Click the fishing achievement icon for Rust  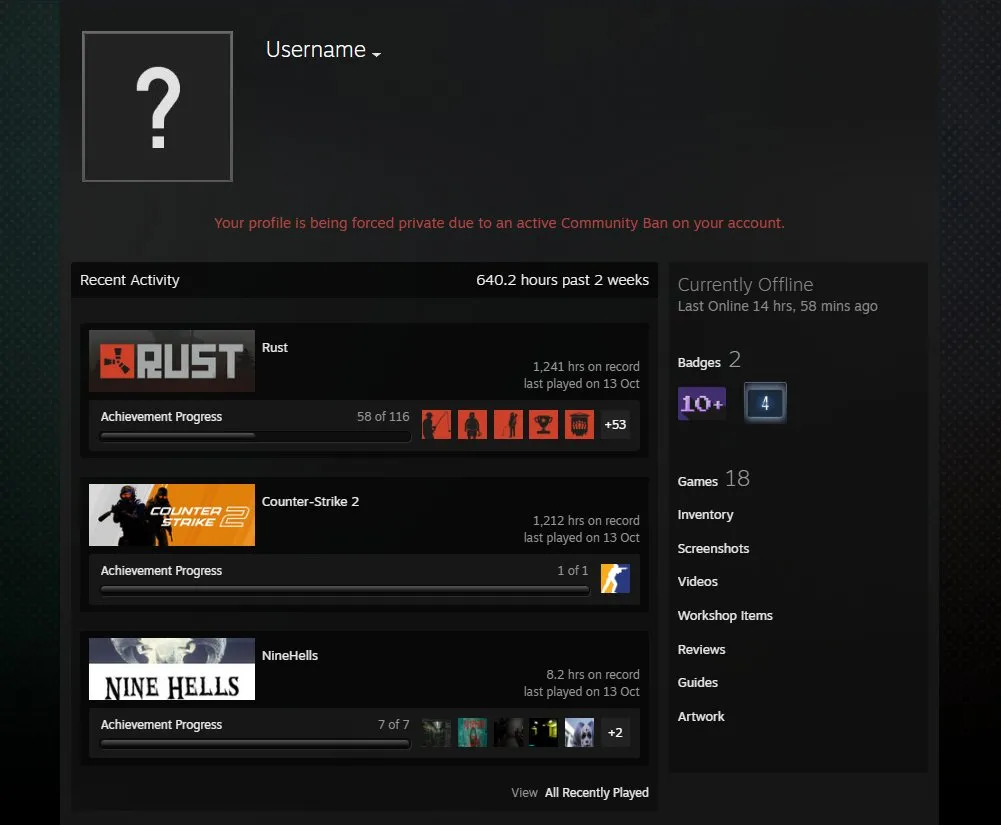coord(437,425)
